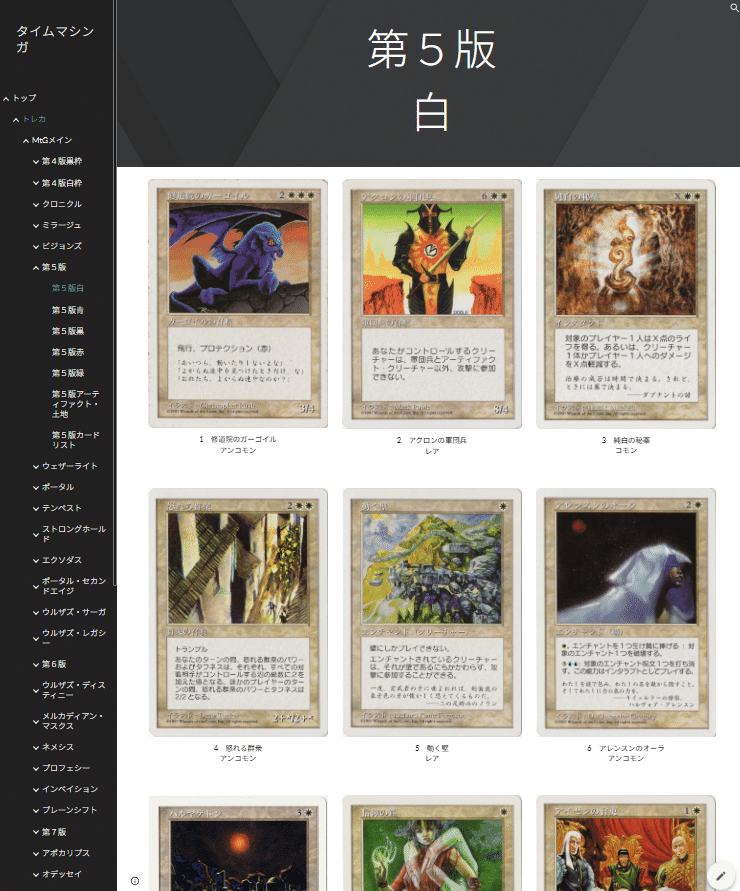Expand the ミラージュ chevron in sidebar

click(36, 225)
